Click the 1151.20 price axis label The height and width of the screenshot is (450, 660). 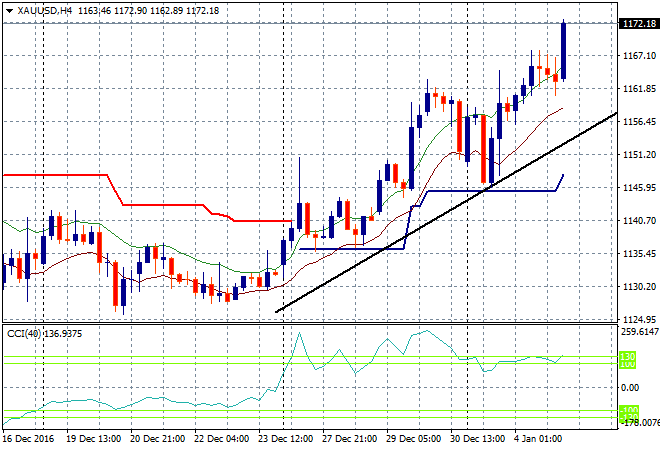[x=639, y=154]
